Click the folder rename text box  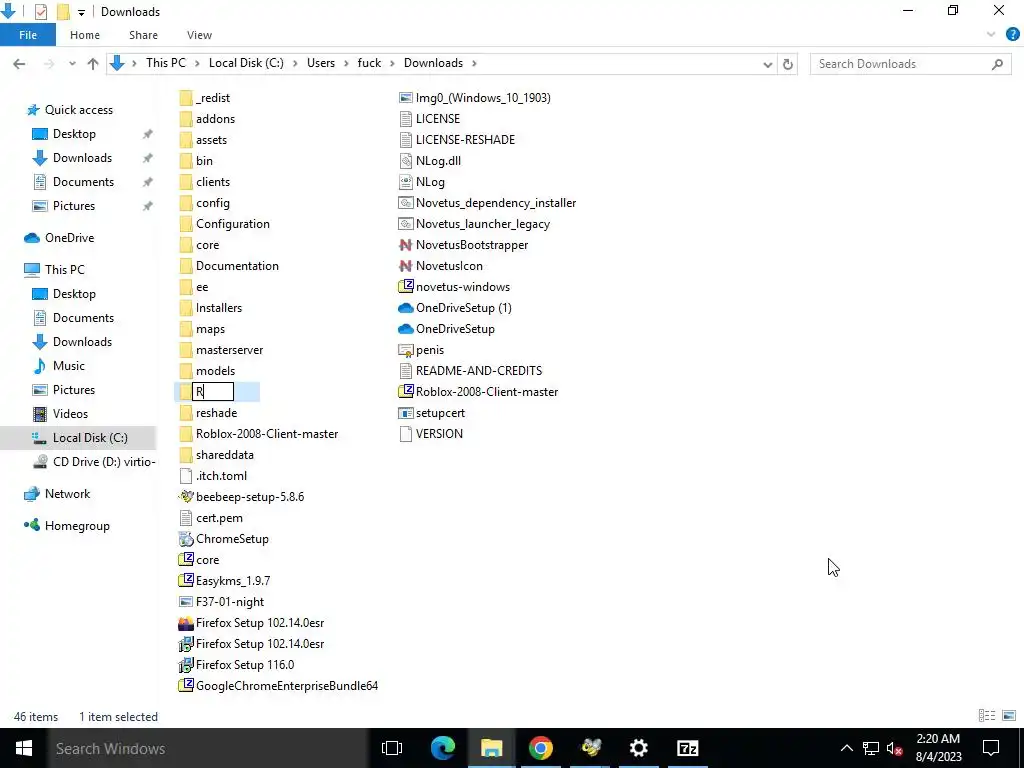[x=213, y=392]
